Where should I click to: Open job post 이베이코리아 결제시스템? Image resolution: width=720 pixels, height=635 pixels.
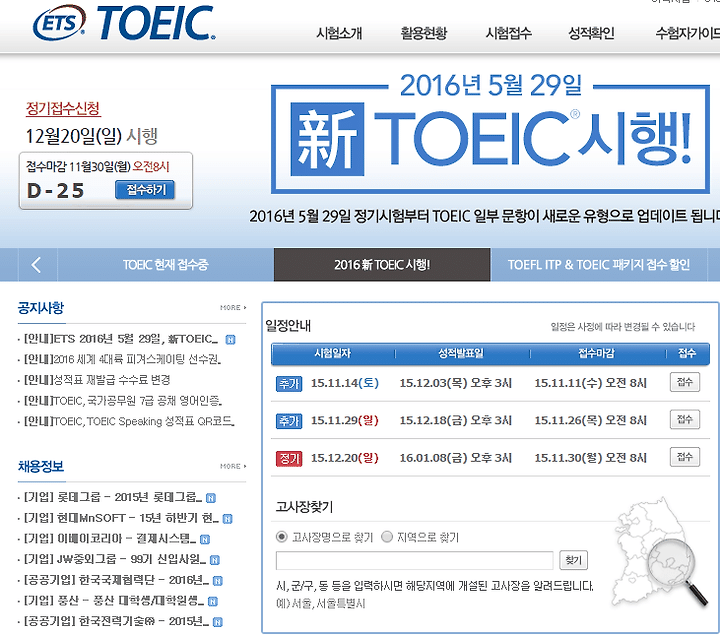110,539
